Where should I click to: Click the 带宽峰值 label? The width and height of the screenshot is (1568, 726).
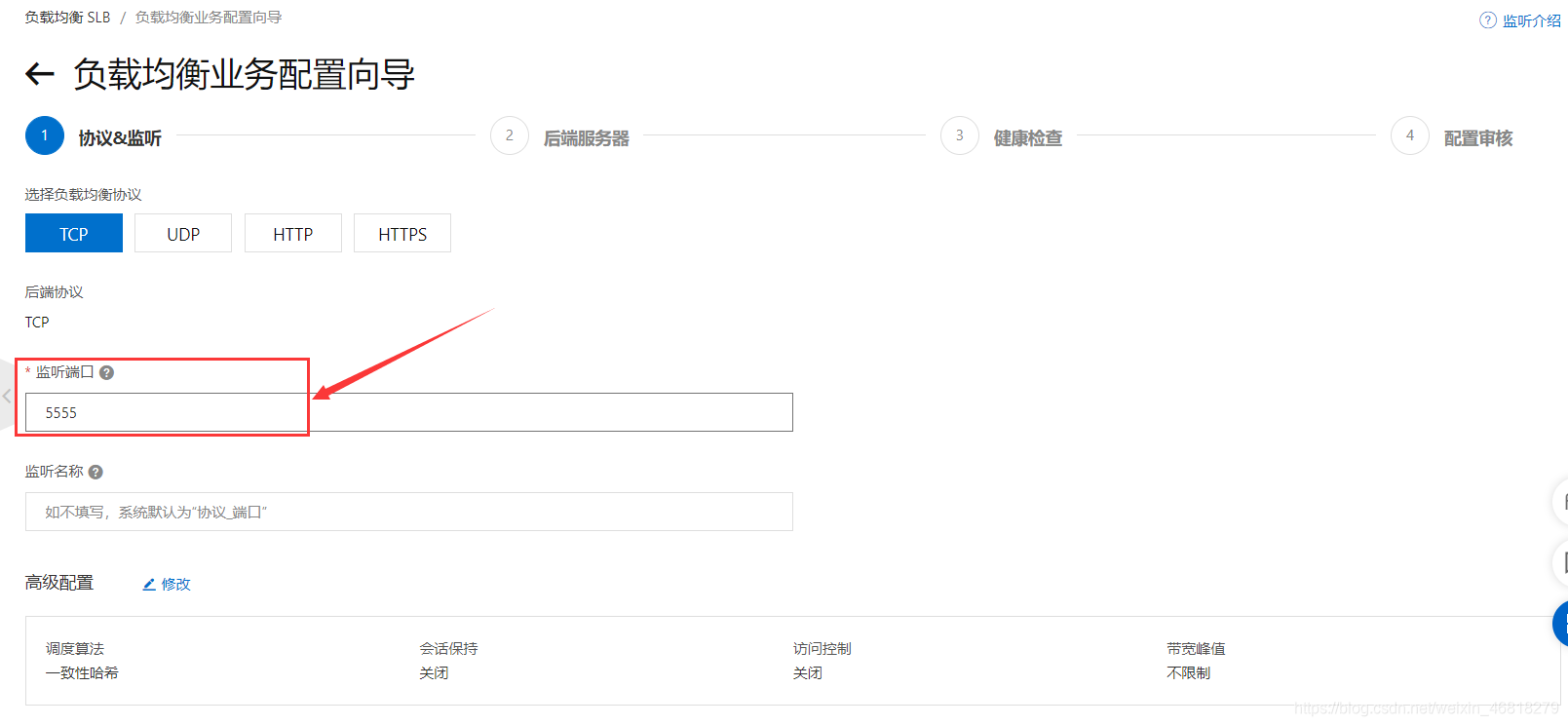(x=1196, y=649)
